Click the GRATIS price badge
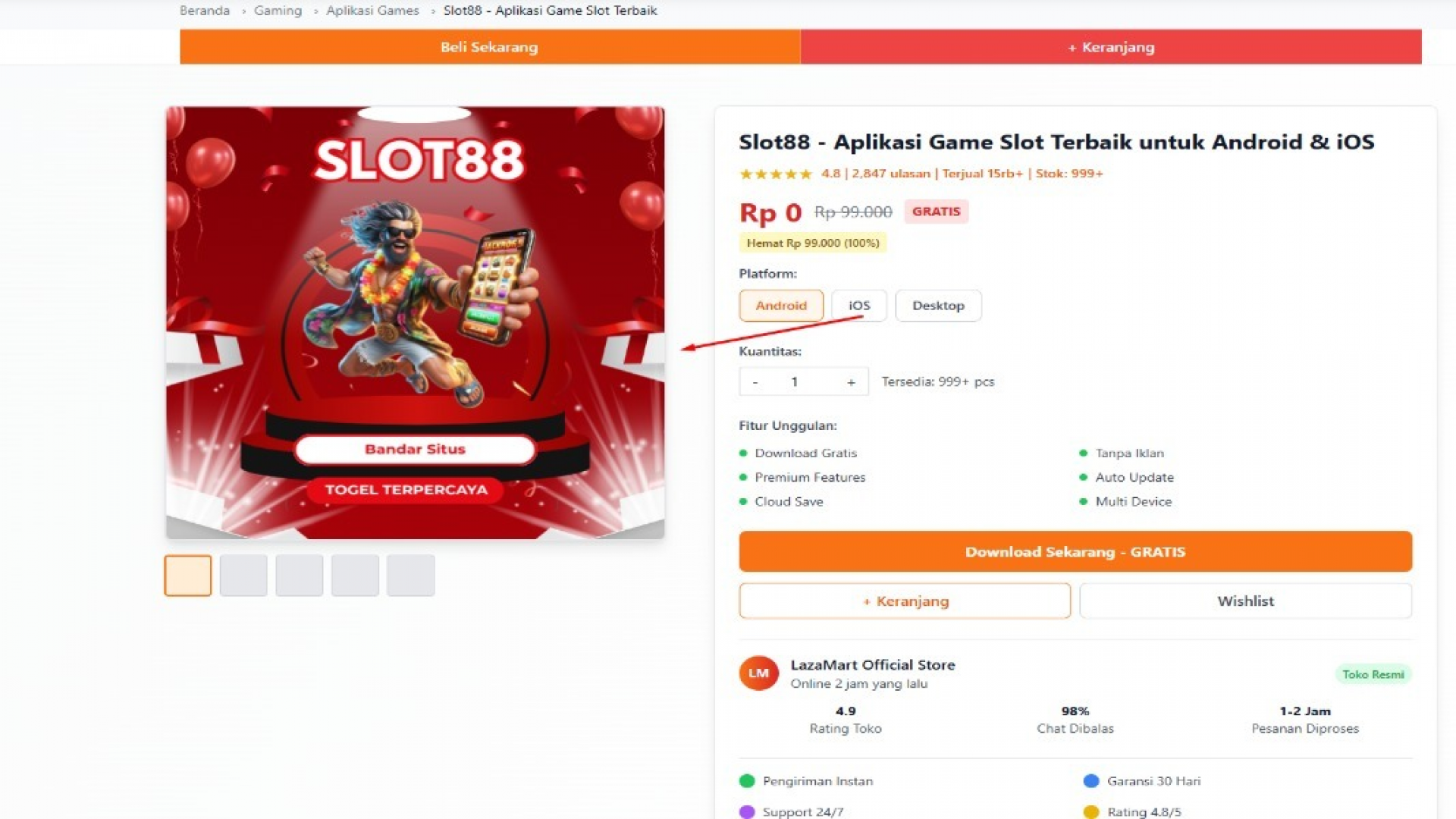The height and width of the screenshot is (819, 1456). coord(936,212)
